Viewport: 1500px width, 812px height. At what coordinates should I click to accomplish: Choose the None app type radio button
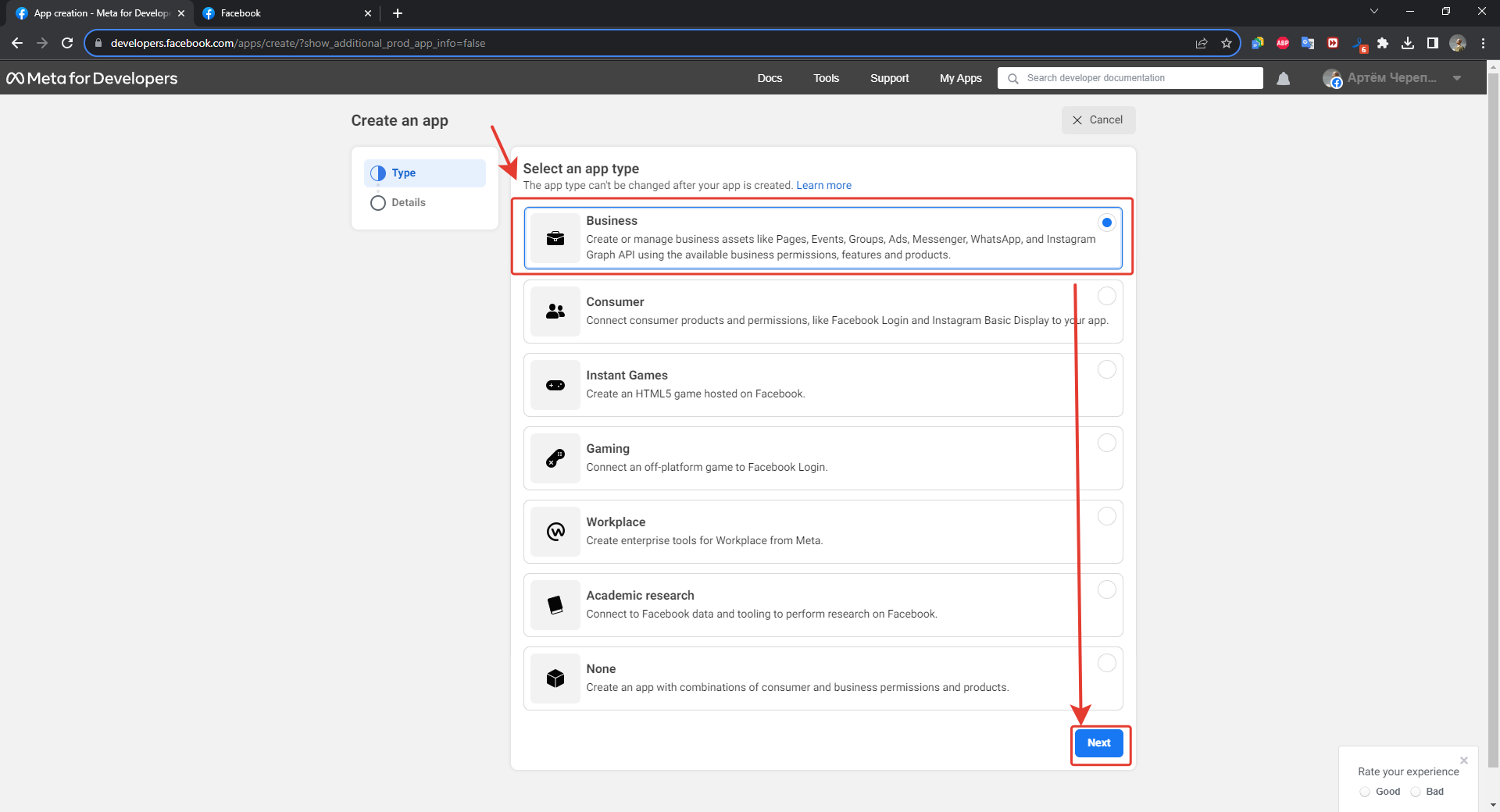pos(1106,663)
